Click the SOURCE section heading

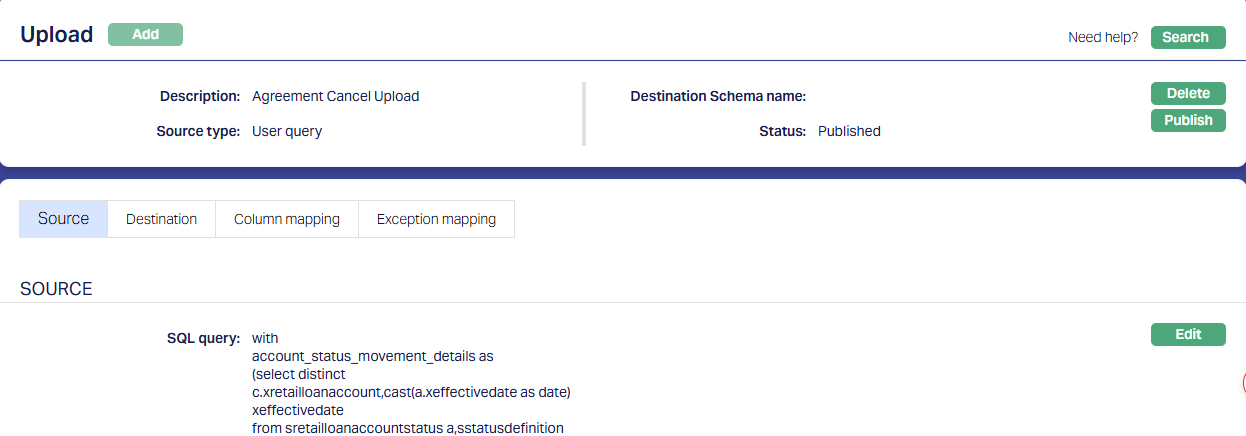click(56, 289)
